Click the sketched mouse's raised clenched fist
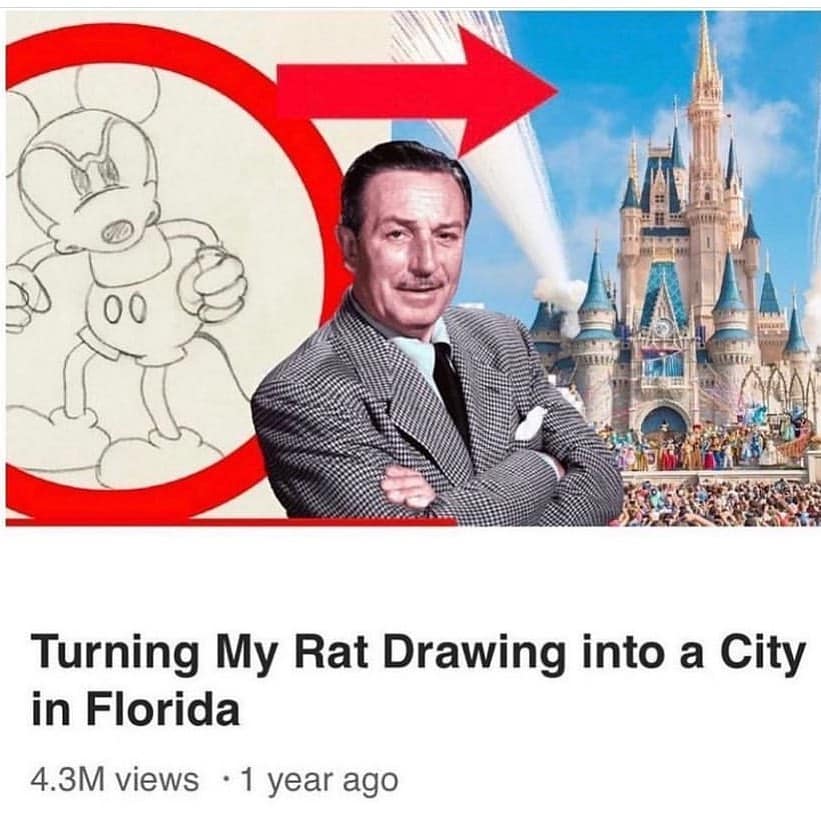This screenshot has height=821, width=821. 216,283
